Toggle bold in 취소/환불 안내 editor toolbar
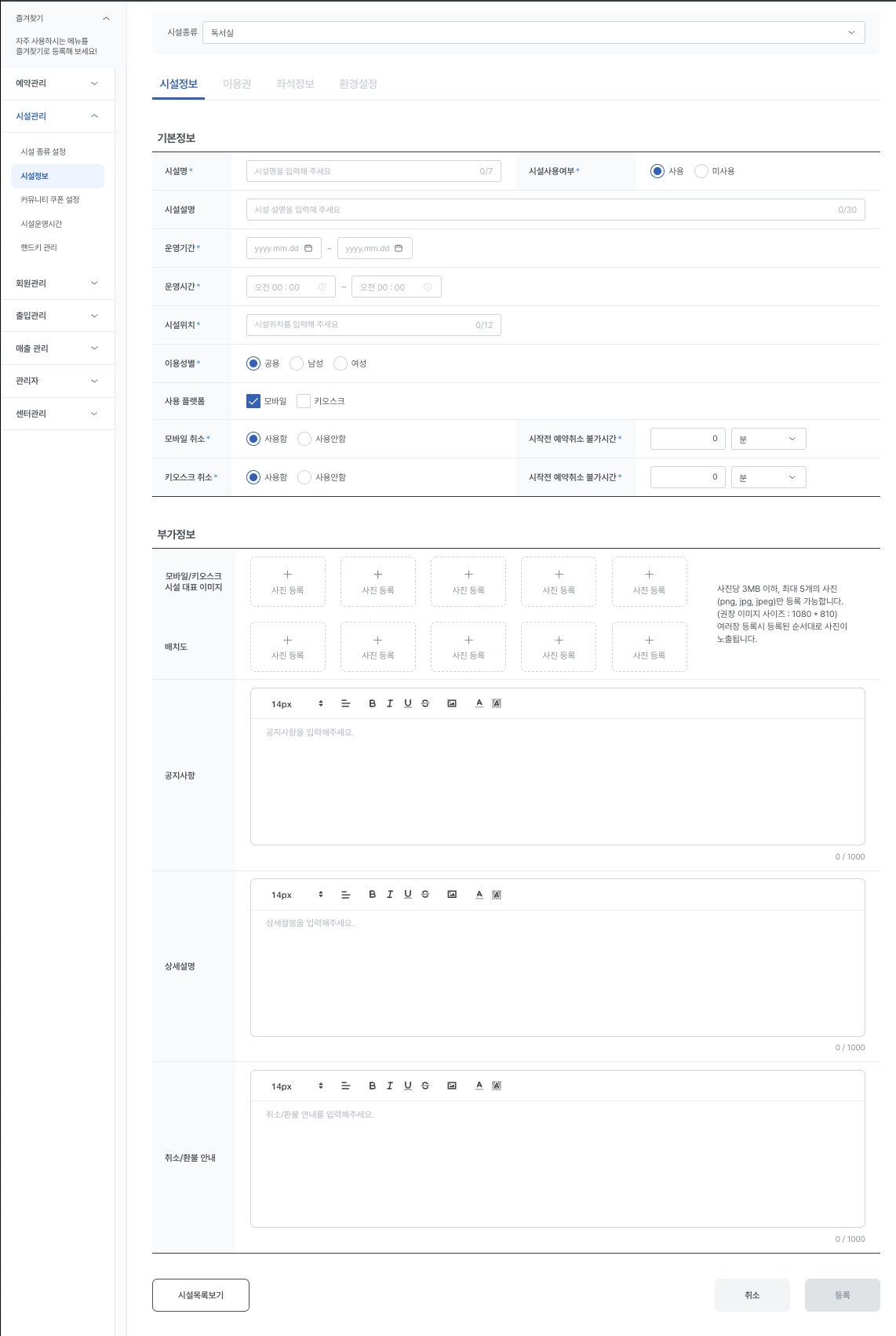This screenshot has width=896, height=1336. point(372,1086)
